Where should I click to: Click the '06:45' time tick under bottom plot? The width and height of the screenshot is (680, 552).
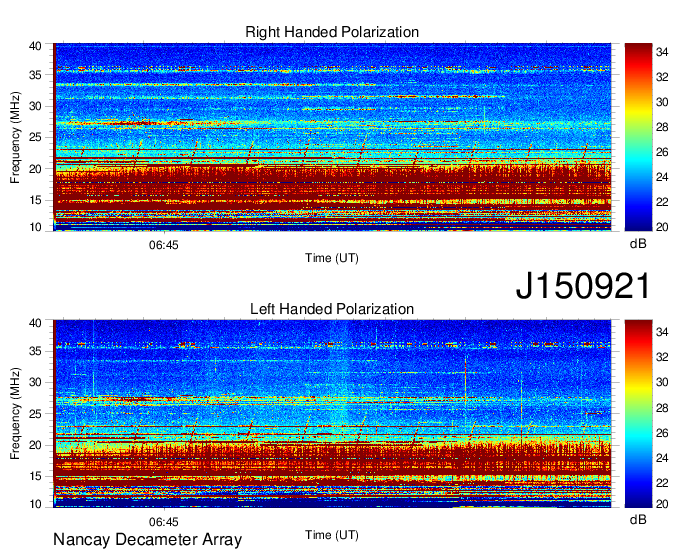click(x=163, y=522)
